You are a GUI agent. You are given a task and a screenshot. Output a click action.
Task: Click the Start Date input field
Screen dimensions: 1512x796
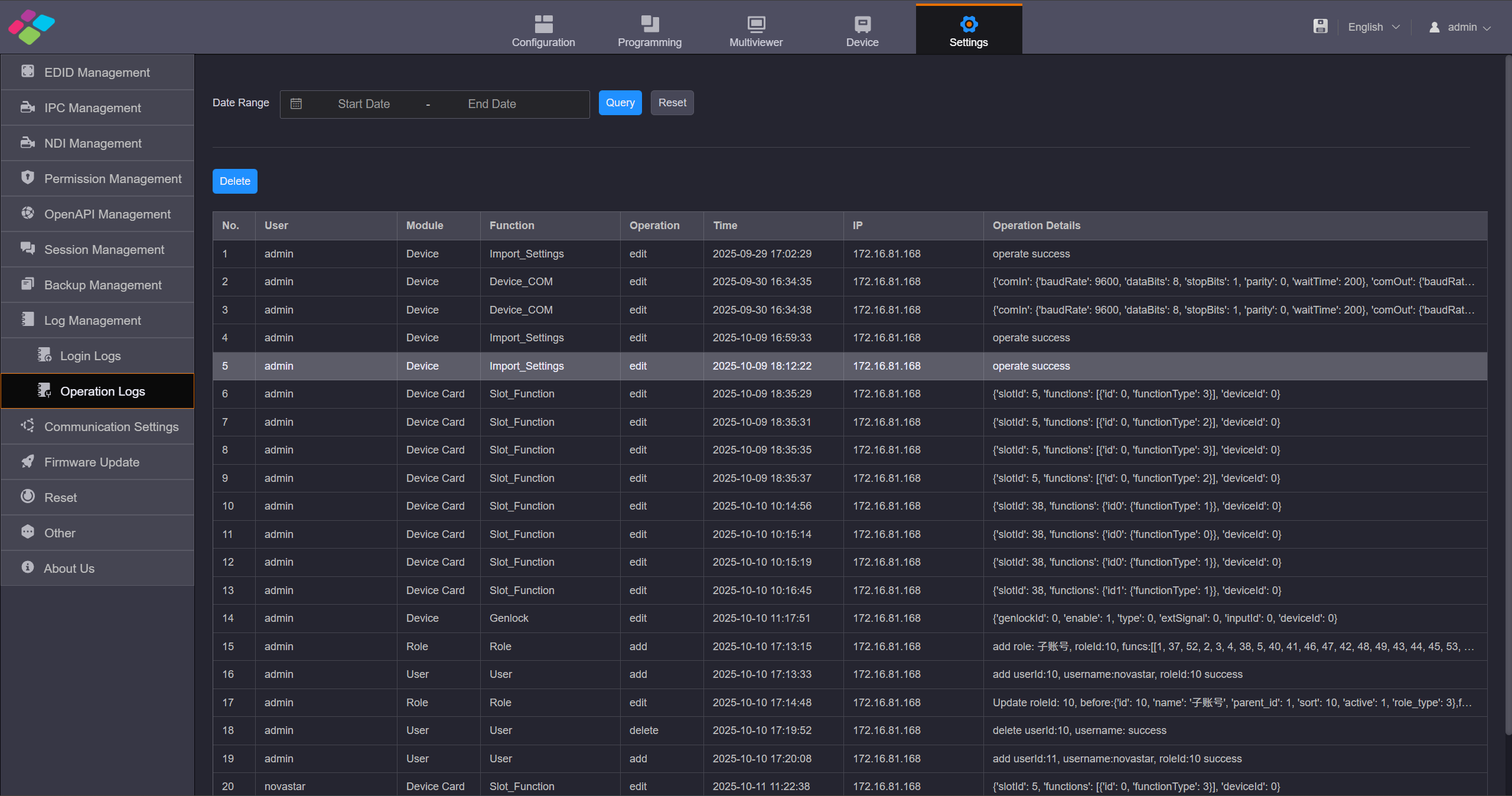[x=364, y=104]
